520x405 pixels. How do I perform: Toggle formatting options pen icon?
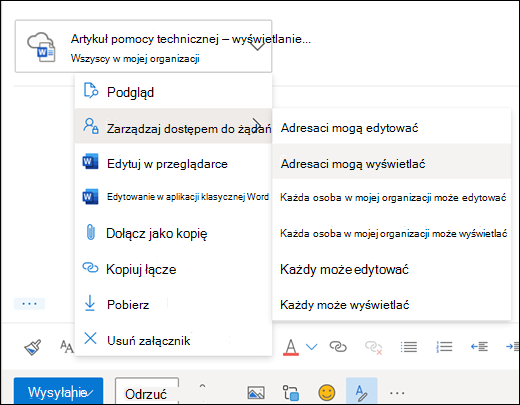coord(362,392)
